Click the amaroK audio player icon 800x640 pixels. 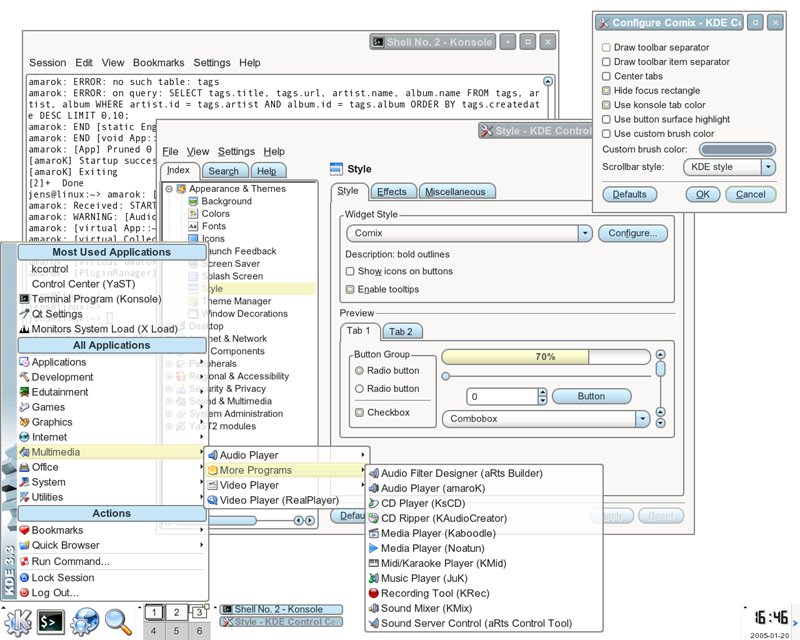[x=373, y=488]
